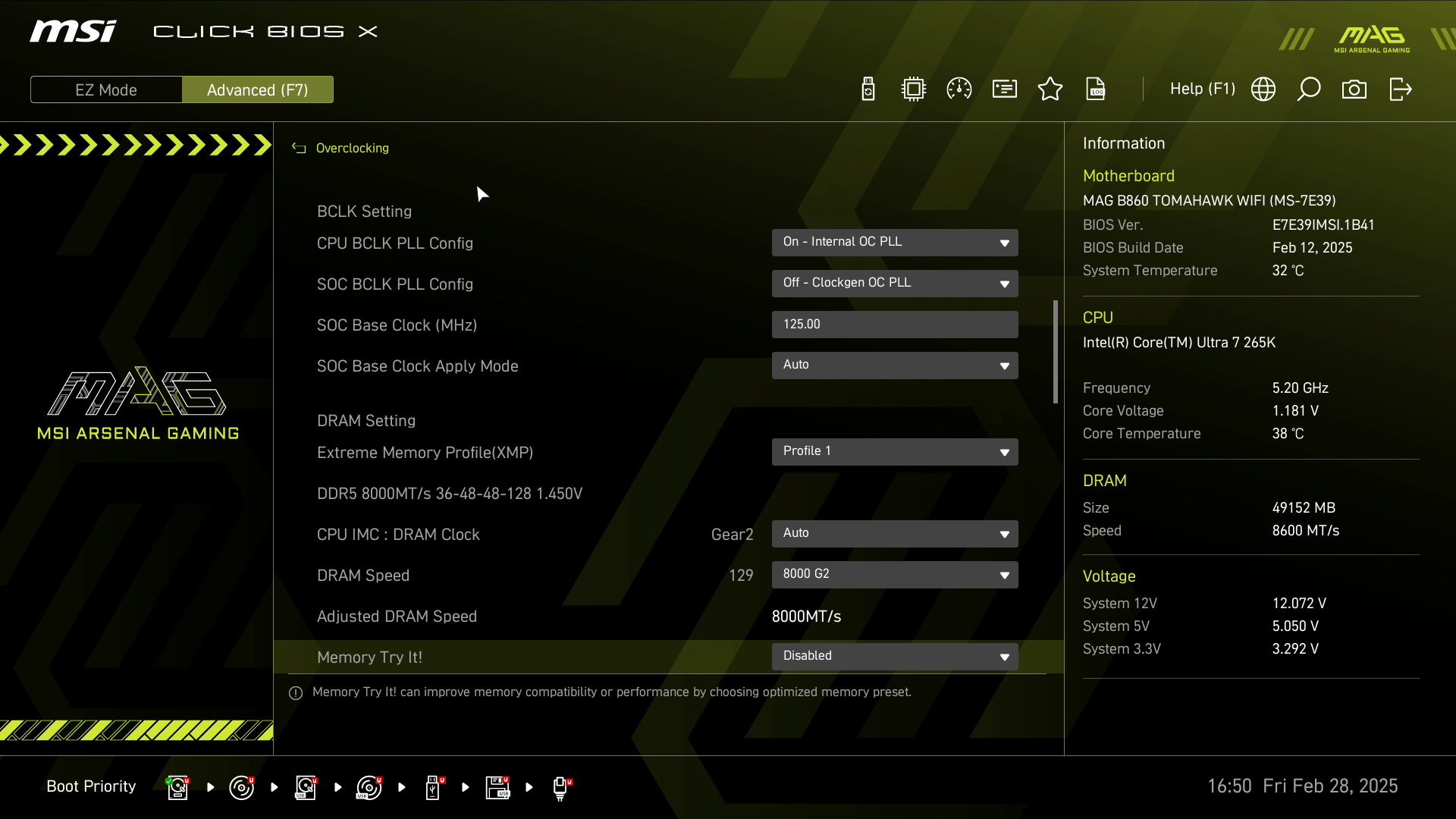Click the CPU chip icon in toolbar
Viewport: 1456px width, 819px height.
pos(914,89)
